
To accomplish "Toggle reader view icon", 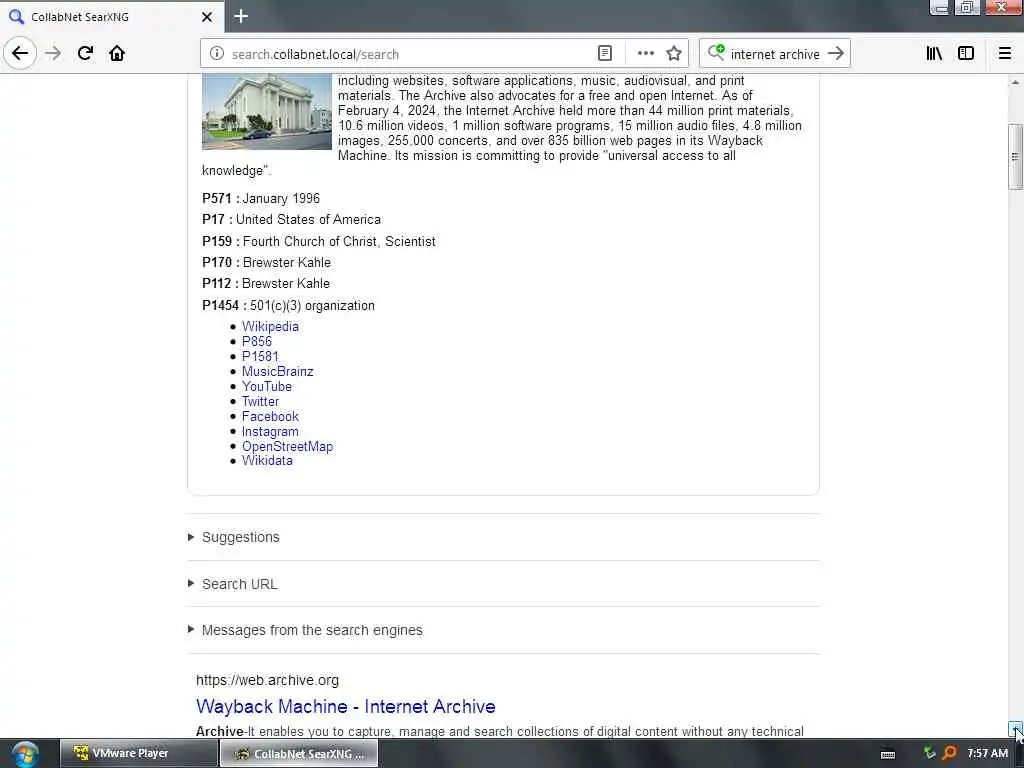I will point(605,54).
